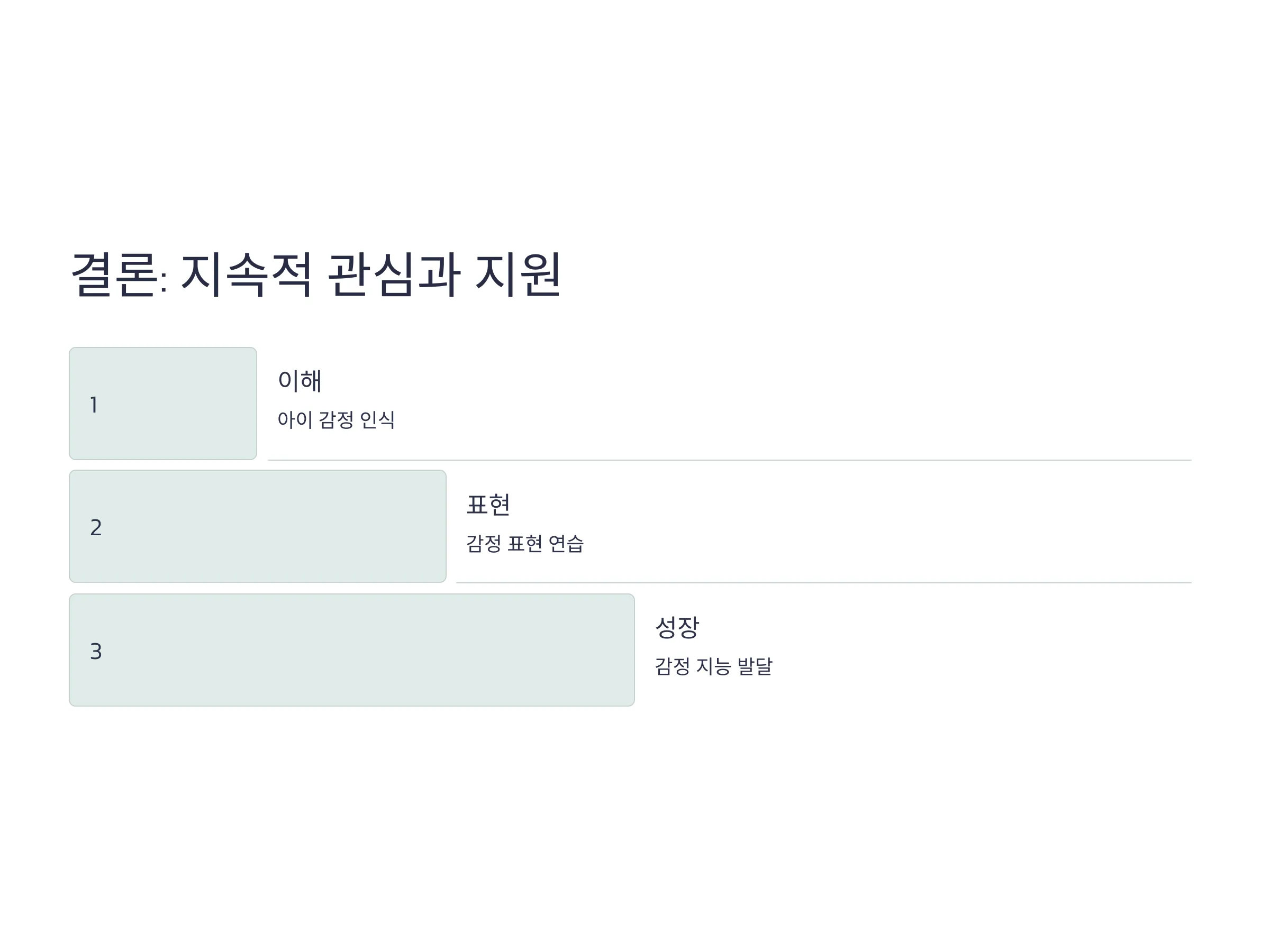Viewport: 1270px width, 952px height.
Task: Click the word 지속적 in title
Action: pos(246,274)
